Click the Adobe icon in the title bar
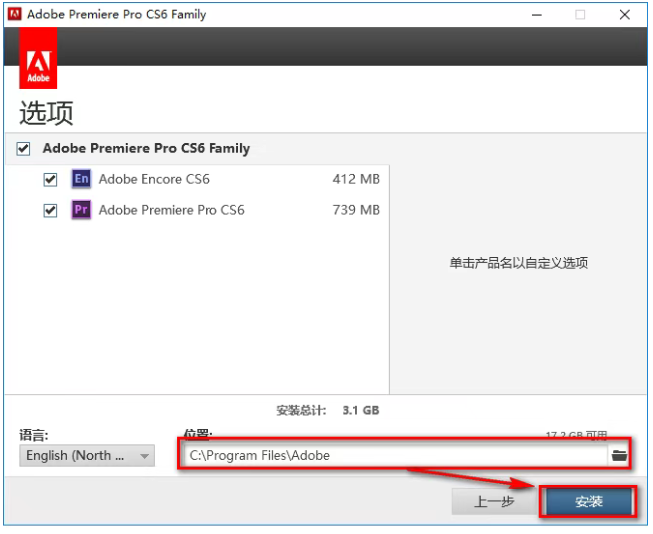653x534 pixels. click(14, 15)
